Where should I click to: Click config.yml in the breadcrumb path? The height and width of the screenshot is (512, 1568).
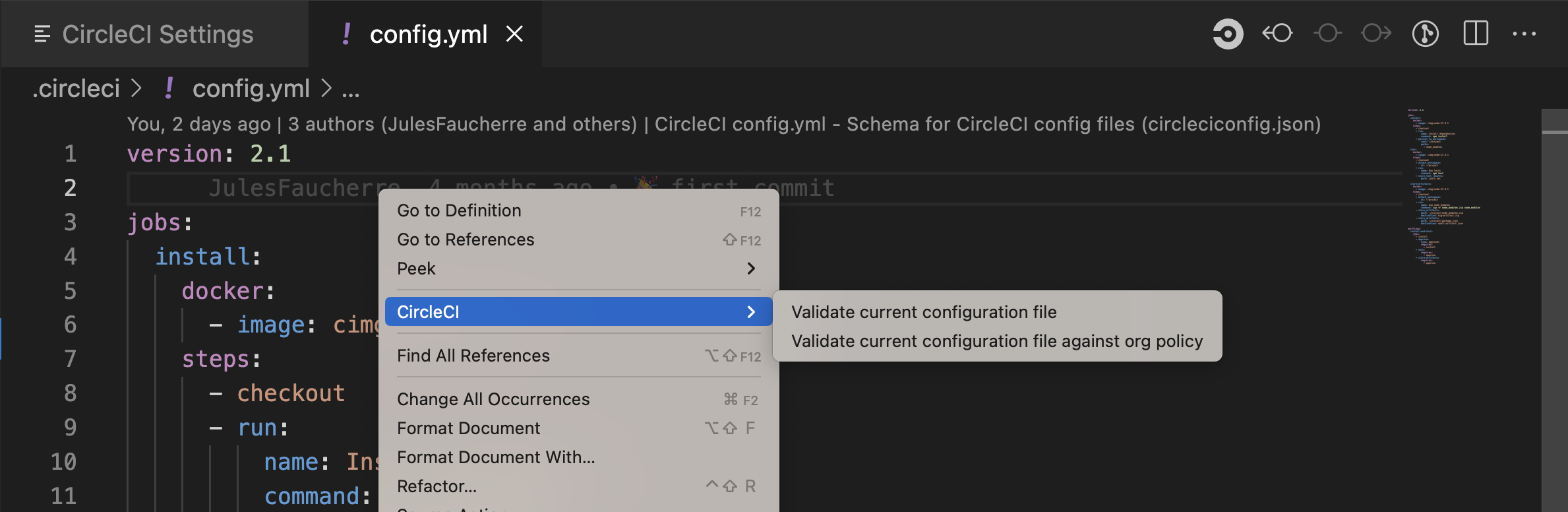(251, 88)
